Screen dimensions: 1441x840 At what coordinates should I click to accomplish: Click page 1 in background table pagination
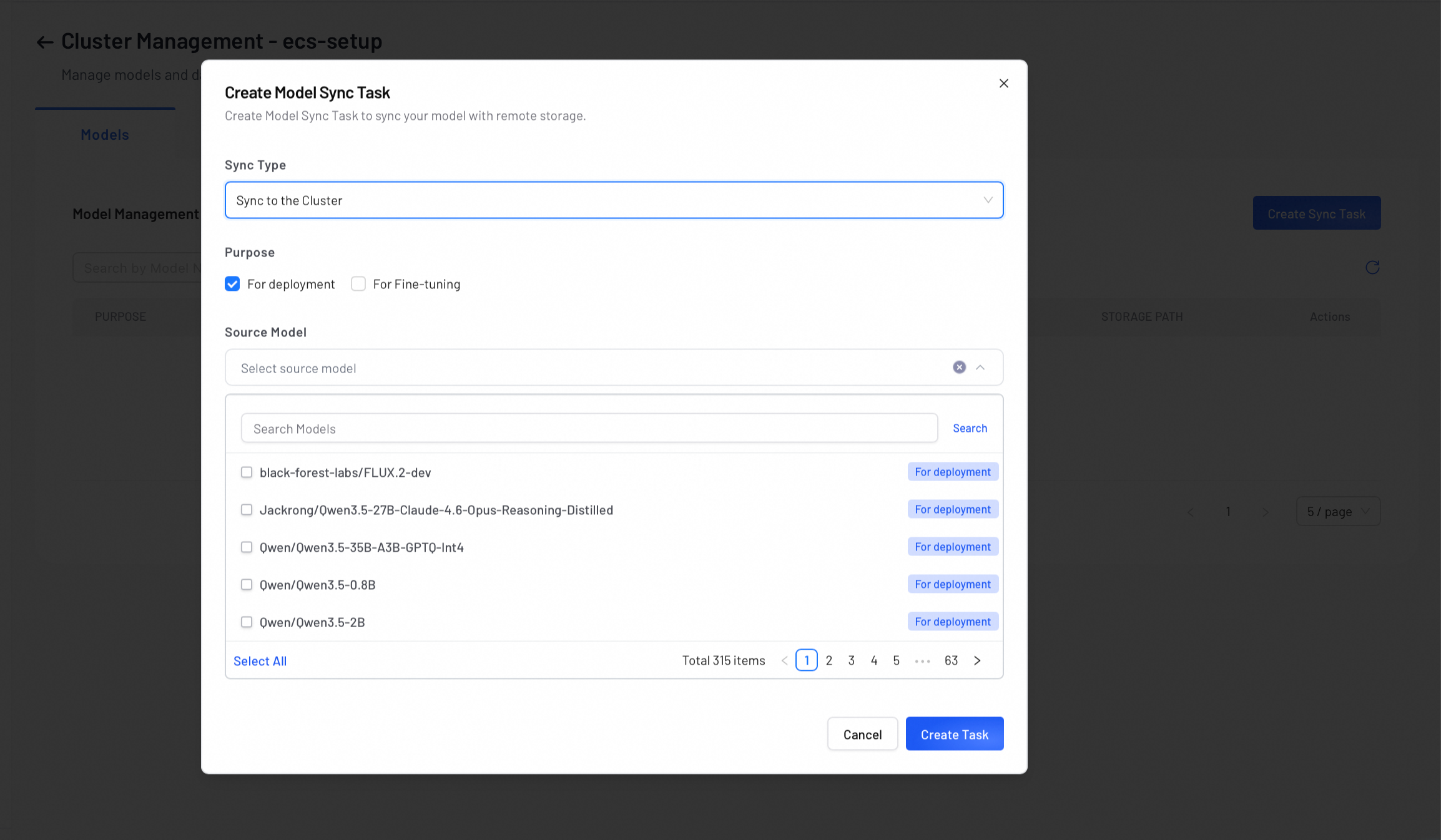(1228, 512)
